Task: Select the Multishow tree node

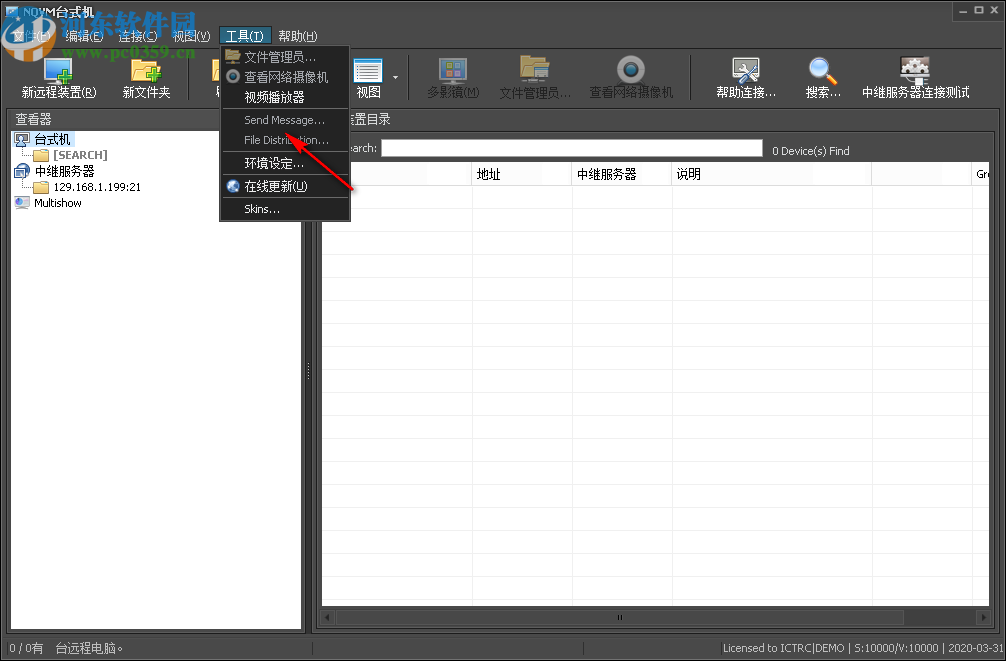Action: (58, 203)
